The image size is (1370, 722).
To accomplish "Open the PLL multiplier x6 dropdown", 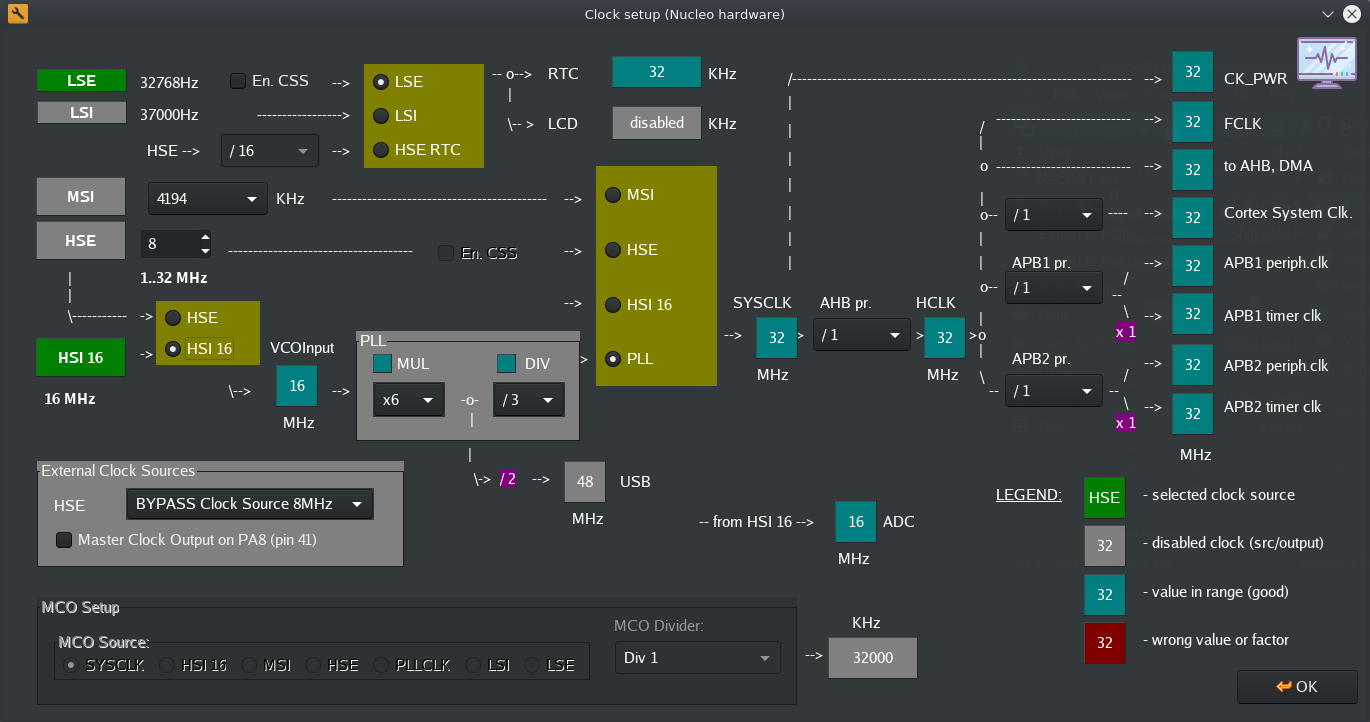I will coord(408,399).
